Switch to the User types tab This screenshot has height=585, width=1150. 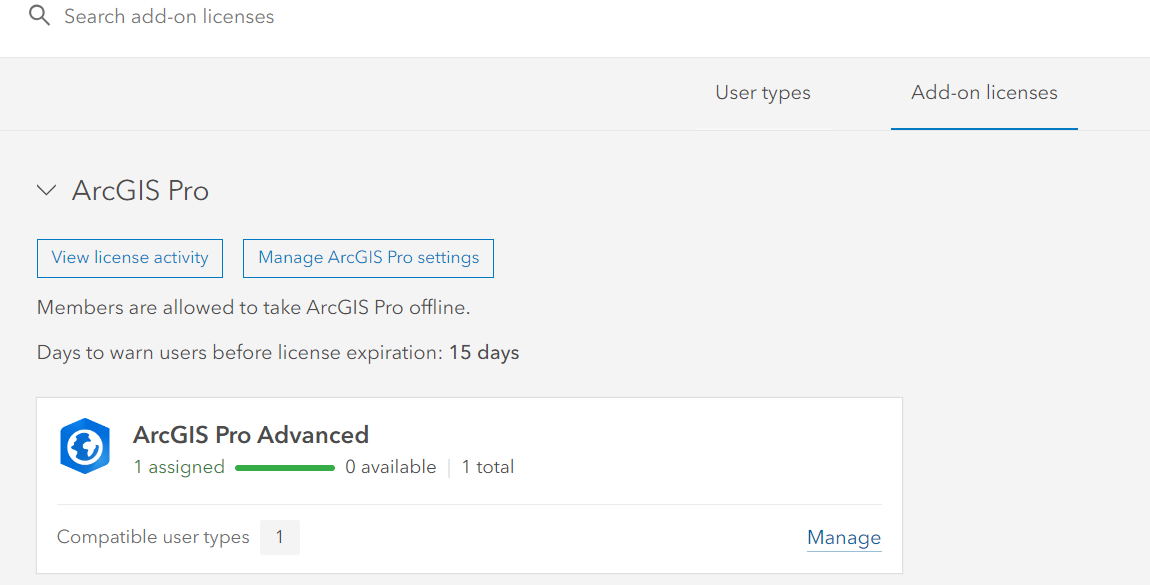pyautogui.click(x=762, y=92)
